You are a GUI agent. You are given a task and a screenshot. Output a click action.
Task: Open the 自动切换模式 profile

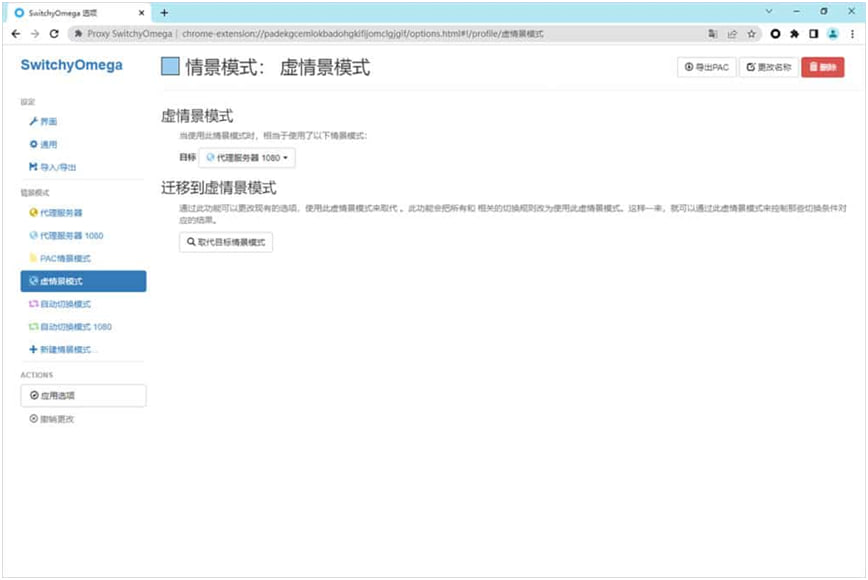pyautogui.click(x=60, y=304)
